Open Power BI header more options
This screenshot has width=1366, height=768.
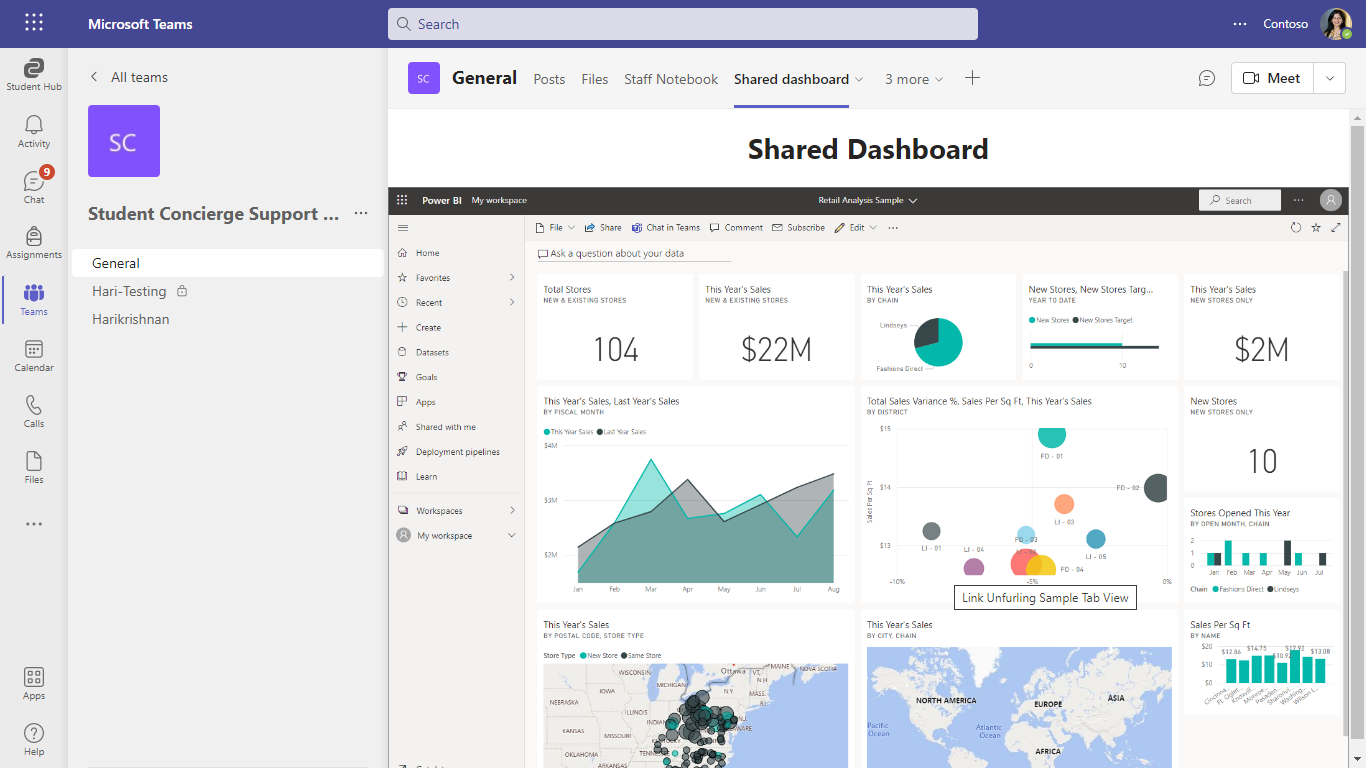click(1298, 200)
